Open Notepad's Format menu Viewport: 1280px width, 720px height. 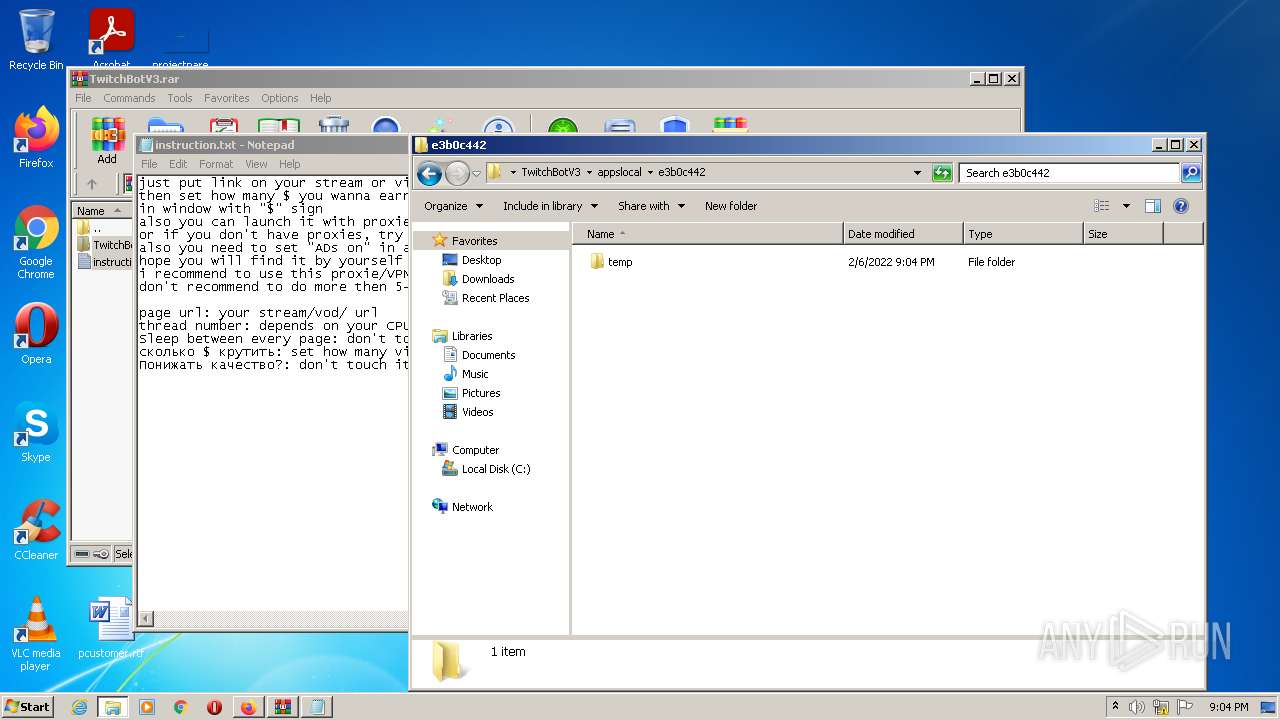click(215, 164)
